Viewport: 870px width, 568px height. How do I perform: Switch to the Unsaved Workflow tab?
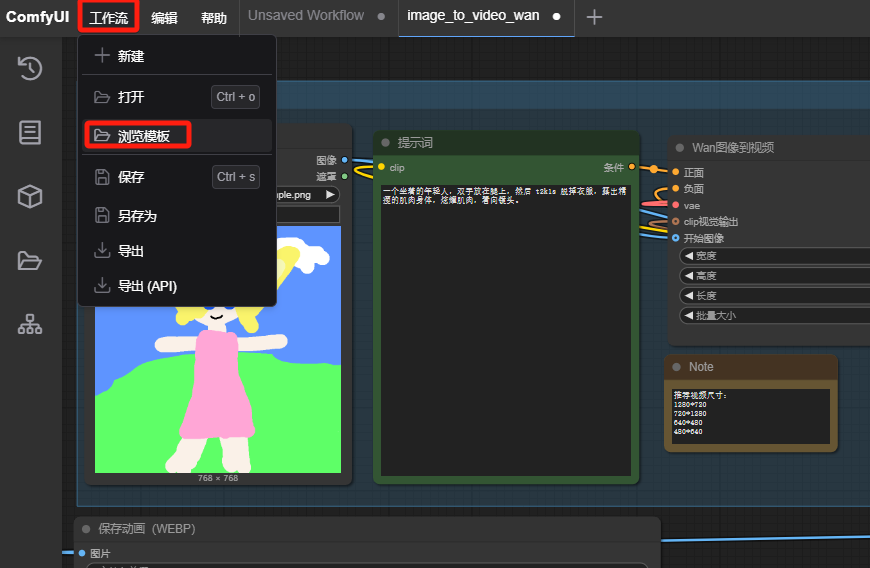(306, 16)
